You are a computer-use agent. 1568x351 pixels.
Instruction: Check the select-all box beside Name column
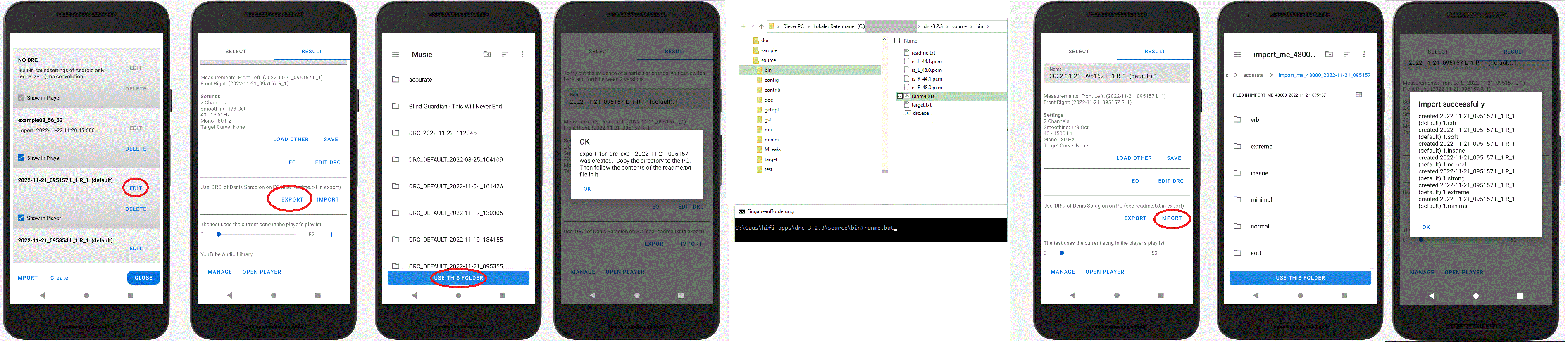(x=897, y=41)
